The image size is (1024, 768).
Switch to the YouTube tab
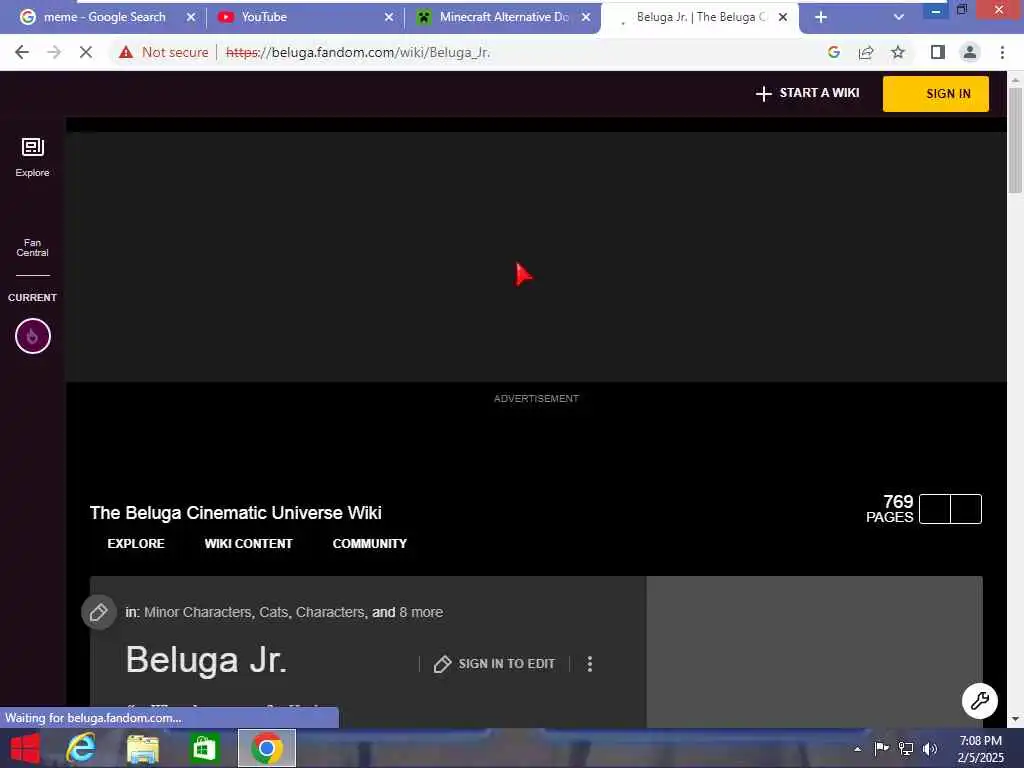point(264,17)
